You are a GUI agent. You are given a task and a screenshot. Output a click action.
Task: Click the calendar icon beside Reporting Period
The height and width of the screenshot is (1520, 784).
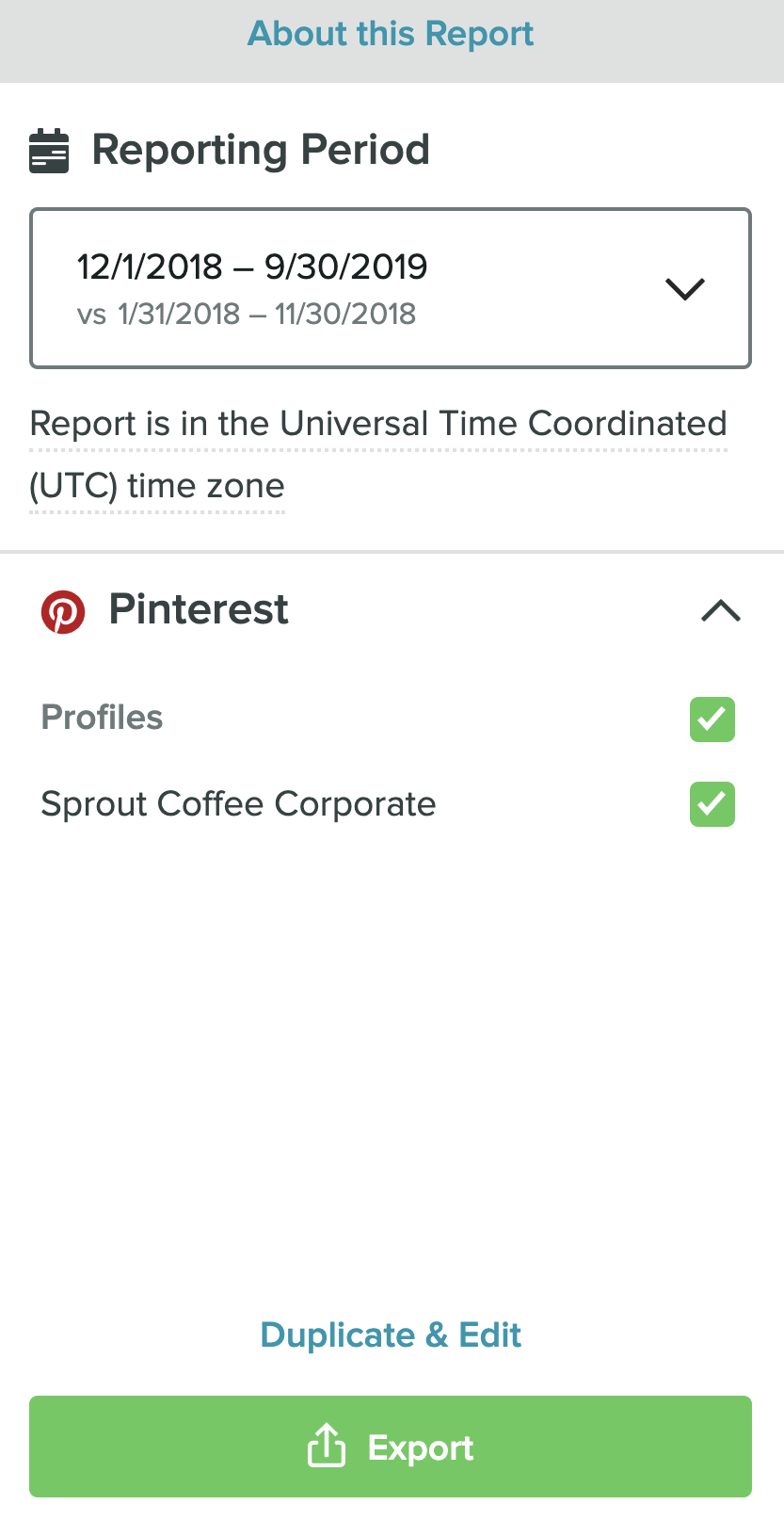[x=49, y=151]
